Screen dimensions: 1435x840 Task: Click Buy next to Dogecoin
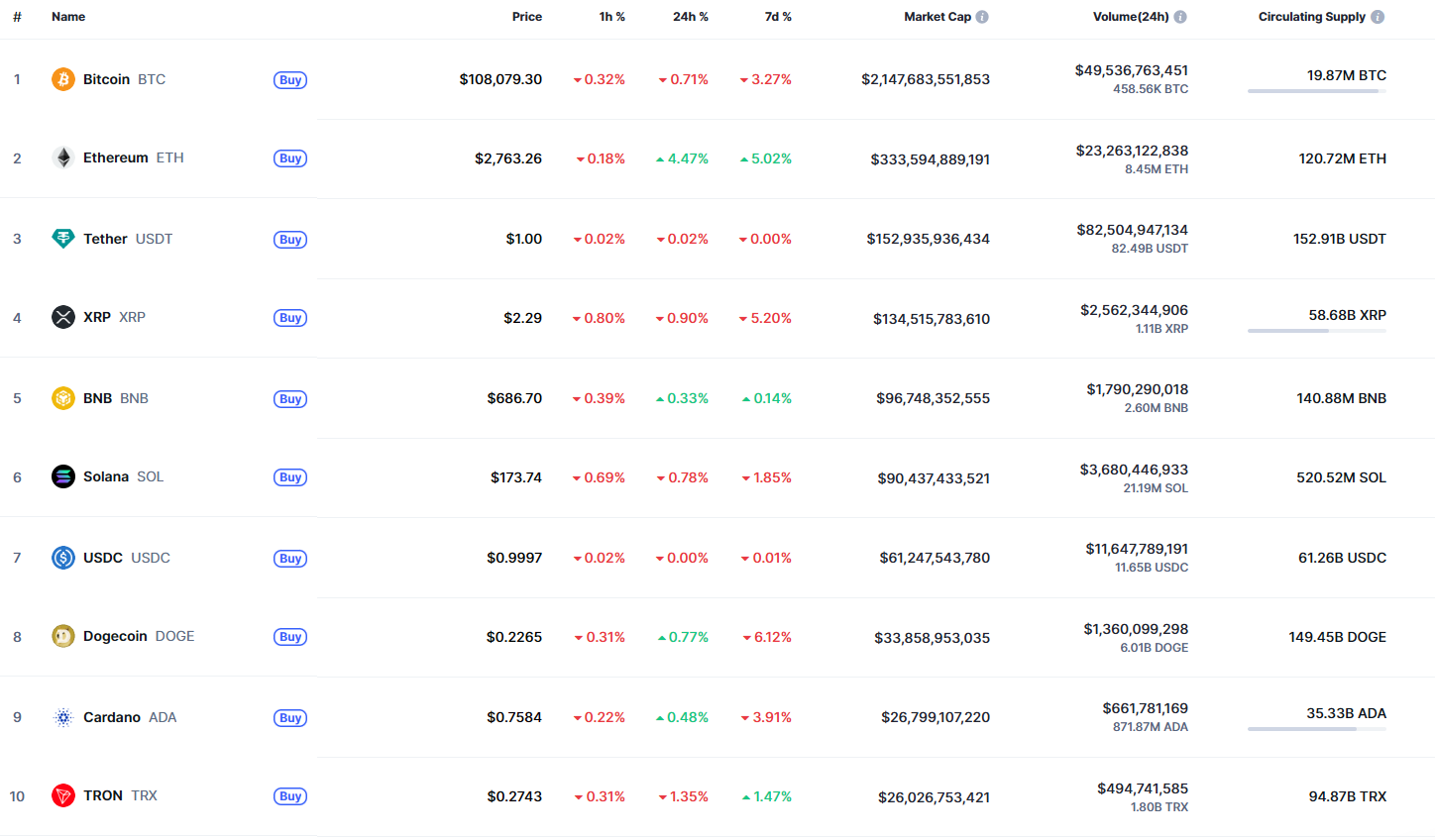point(290,637)
